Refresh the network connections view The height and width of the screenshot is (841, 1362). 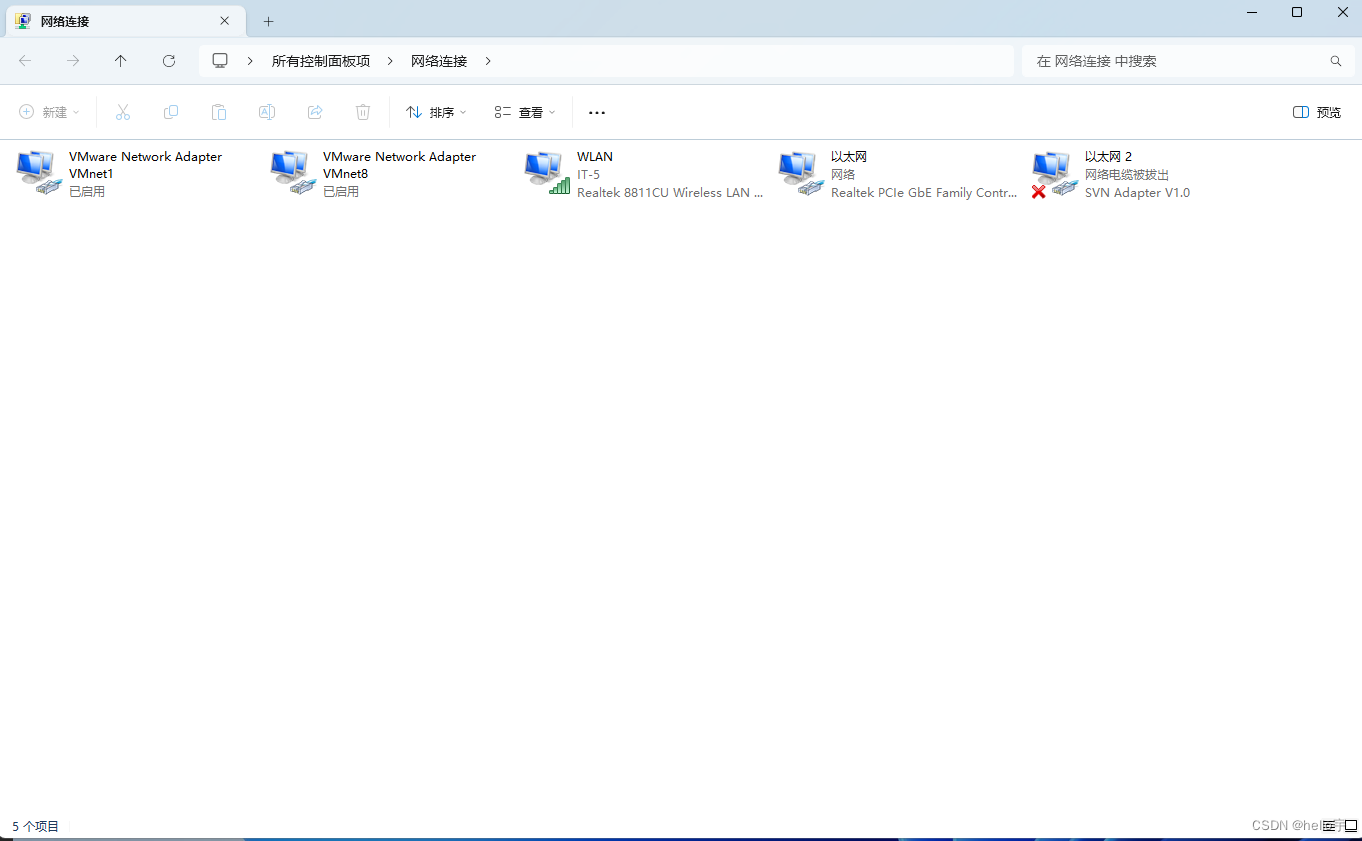(x=169, y=61)
